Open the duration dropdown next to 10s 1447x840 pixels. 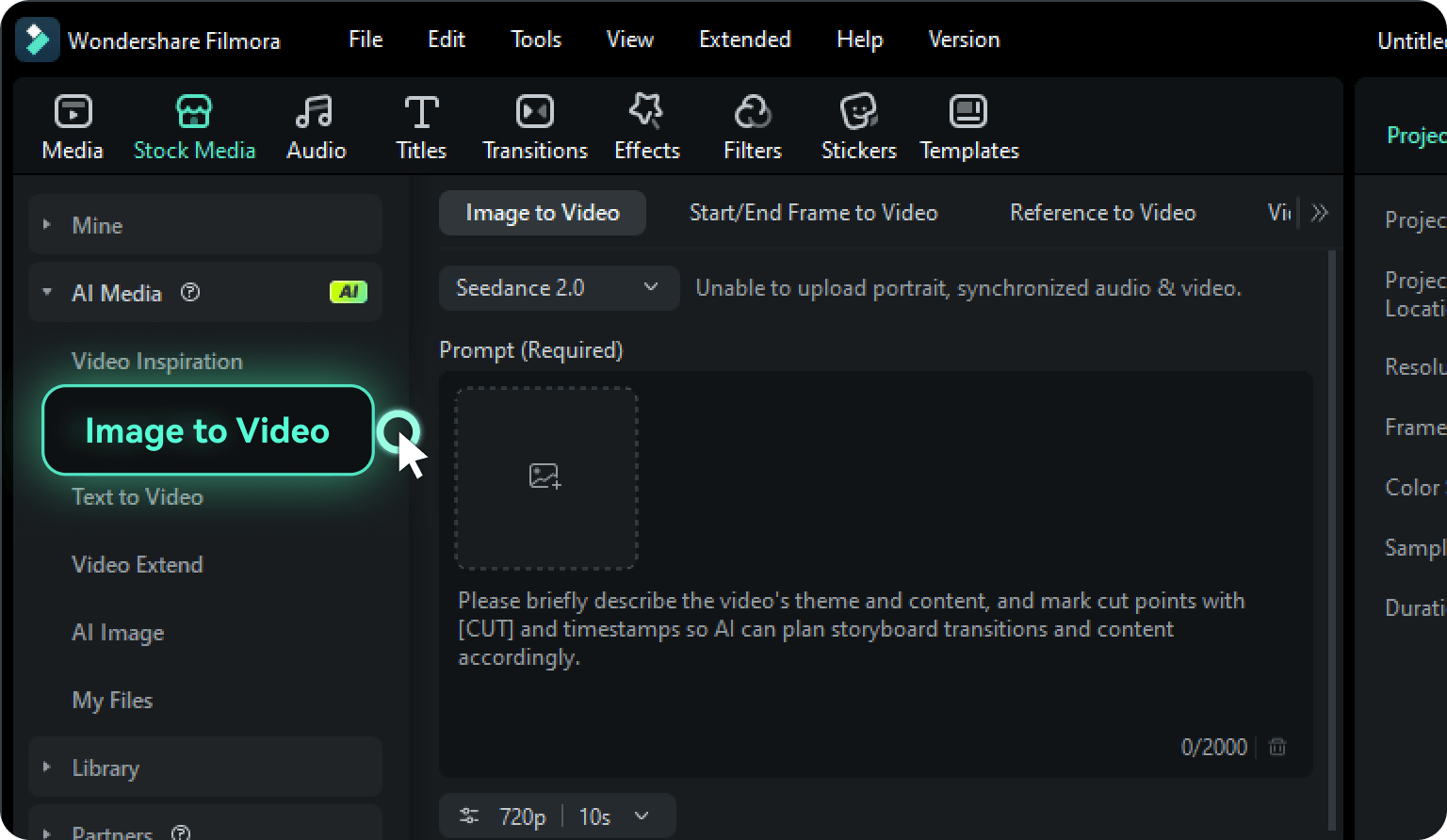point(642,816)
